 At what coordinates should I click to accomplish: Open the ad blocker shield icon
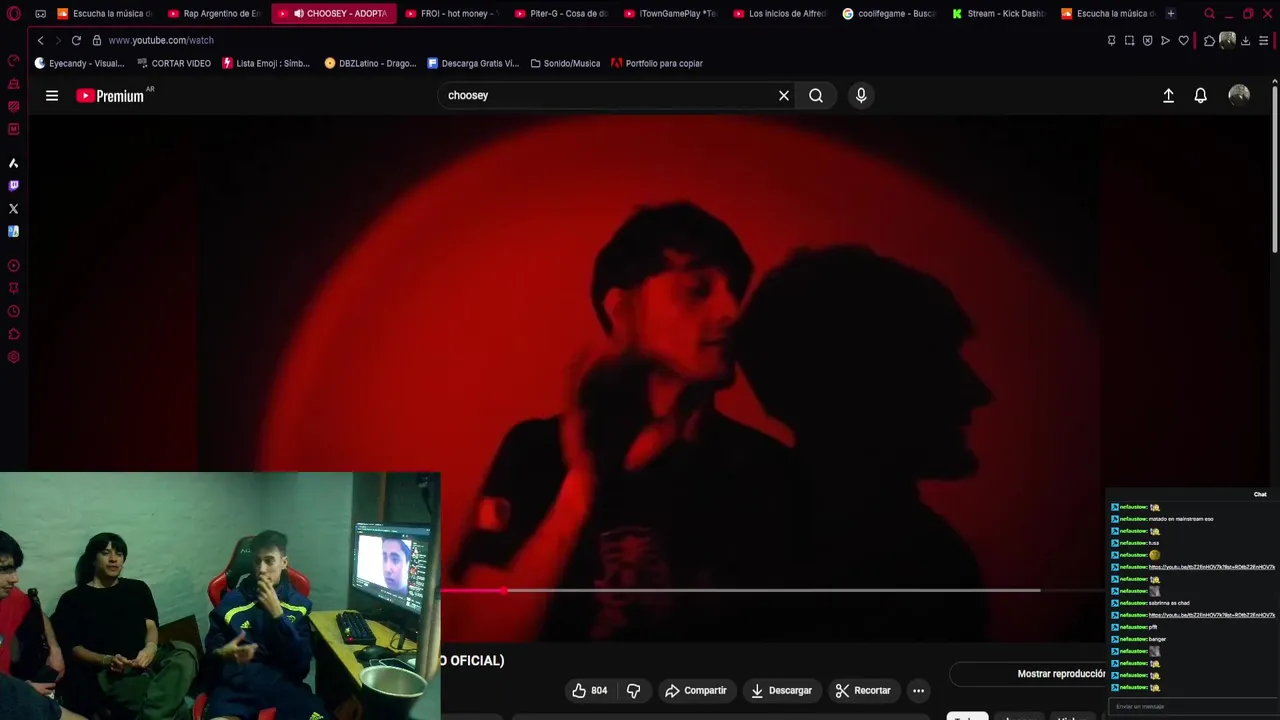tap(1147, 41)
